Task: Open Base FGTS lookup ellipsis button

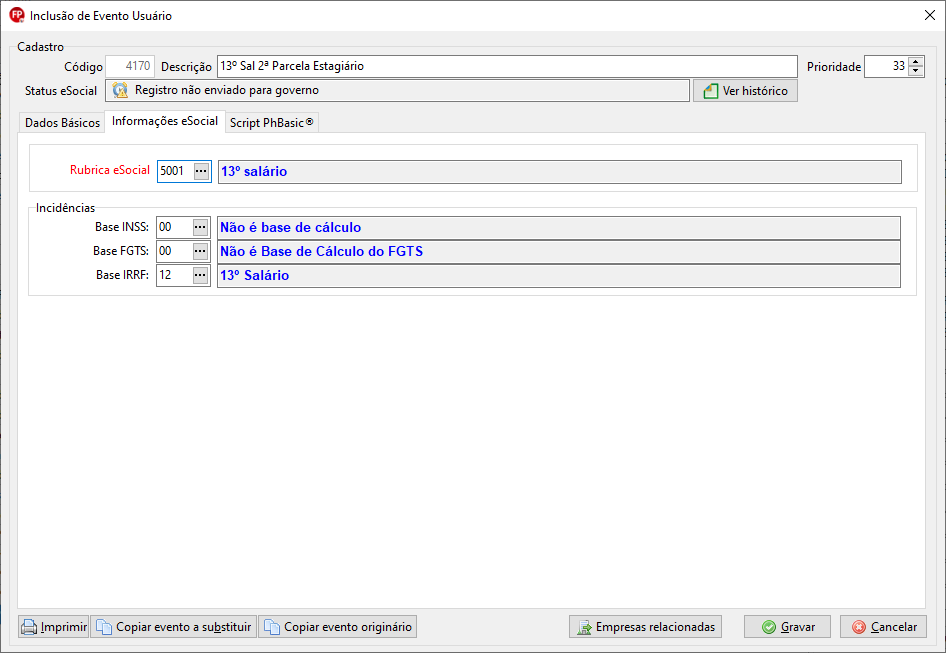Action: (x=200, y=251)
